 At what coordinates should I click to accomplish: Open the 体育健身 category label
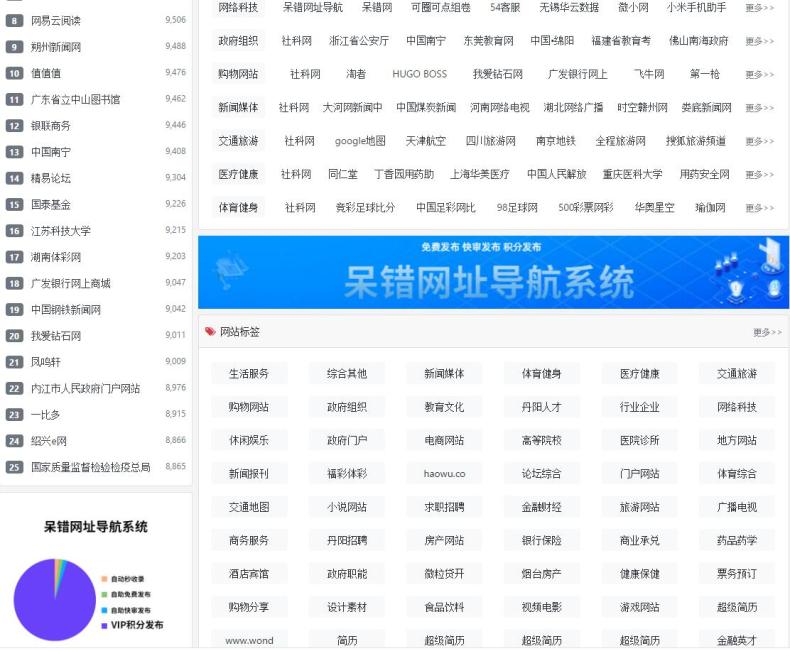(x=238, y=208)
